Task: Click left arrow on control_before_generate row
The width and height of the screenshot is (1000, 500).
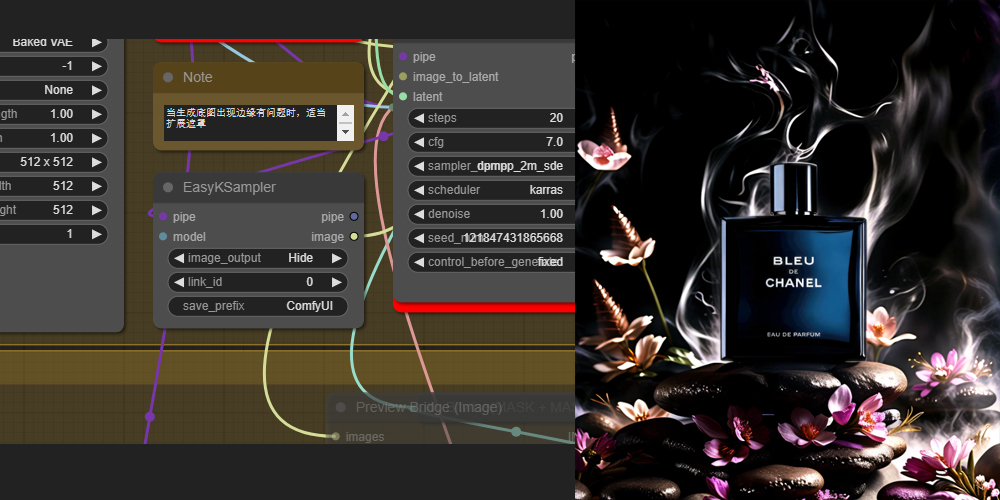Action: point(418,262)
